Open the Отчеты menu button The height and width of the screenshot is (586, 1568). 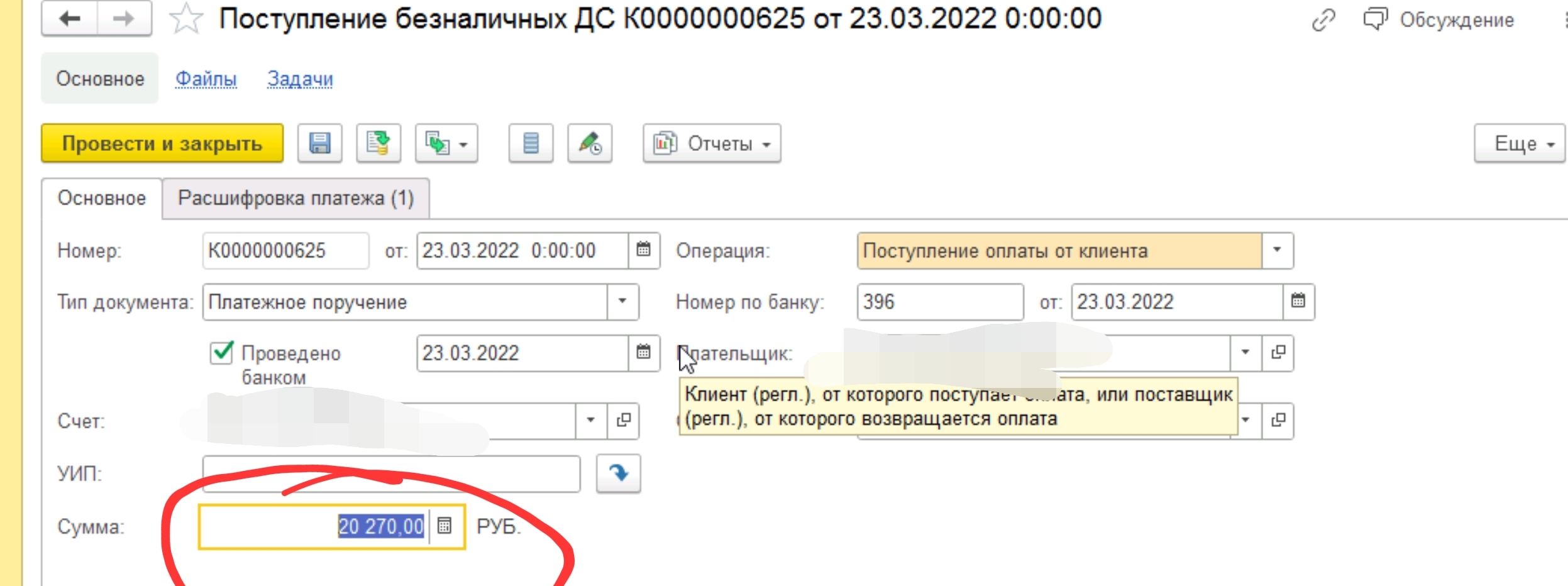[712, 144]
